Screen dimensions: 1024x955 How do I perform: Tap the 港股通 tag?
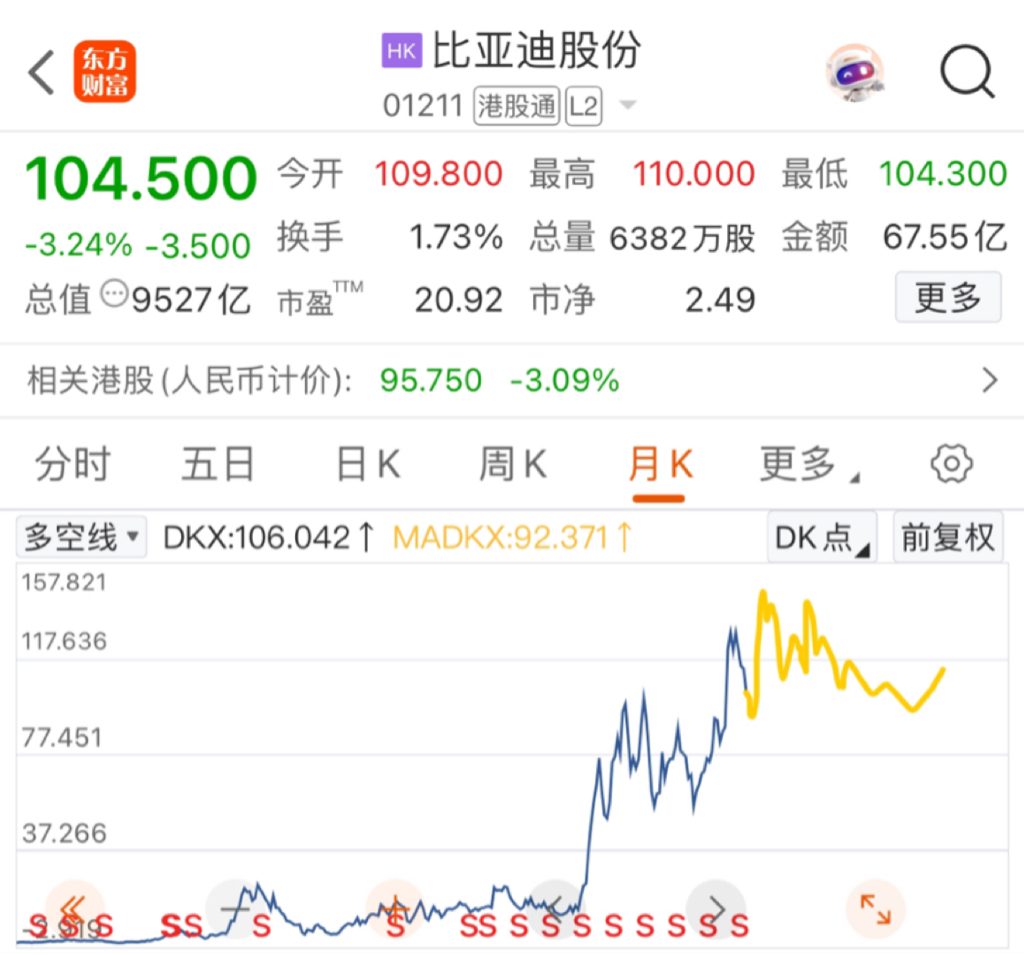pyautogui.click(x=517, y=106)
